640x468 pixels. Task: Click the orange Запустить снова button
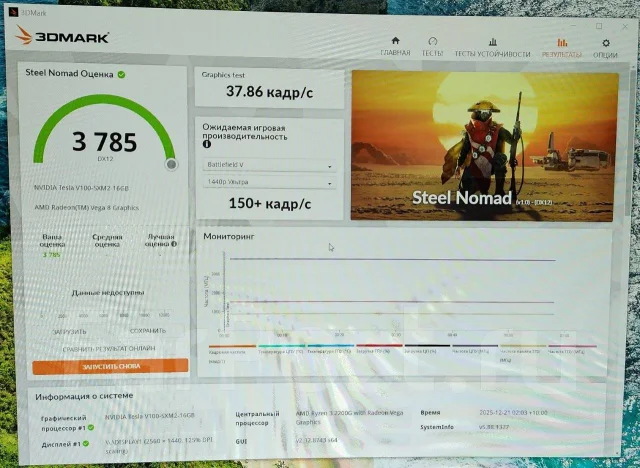click(x=110, y=366)
